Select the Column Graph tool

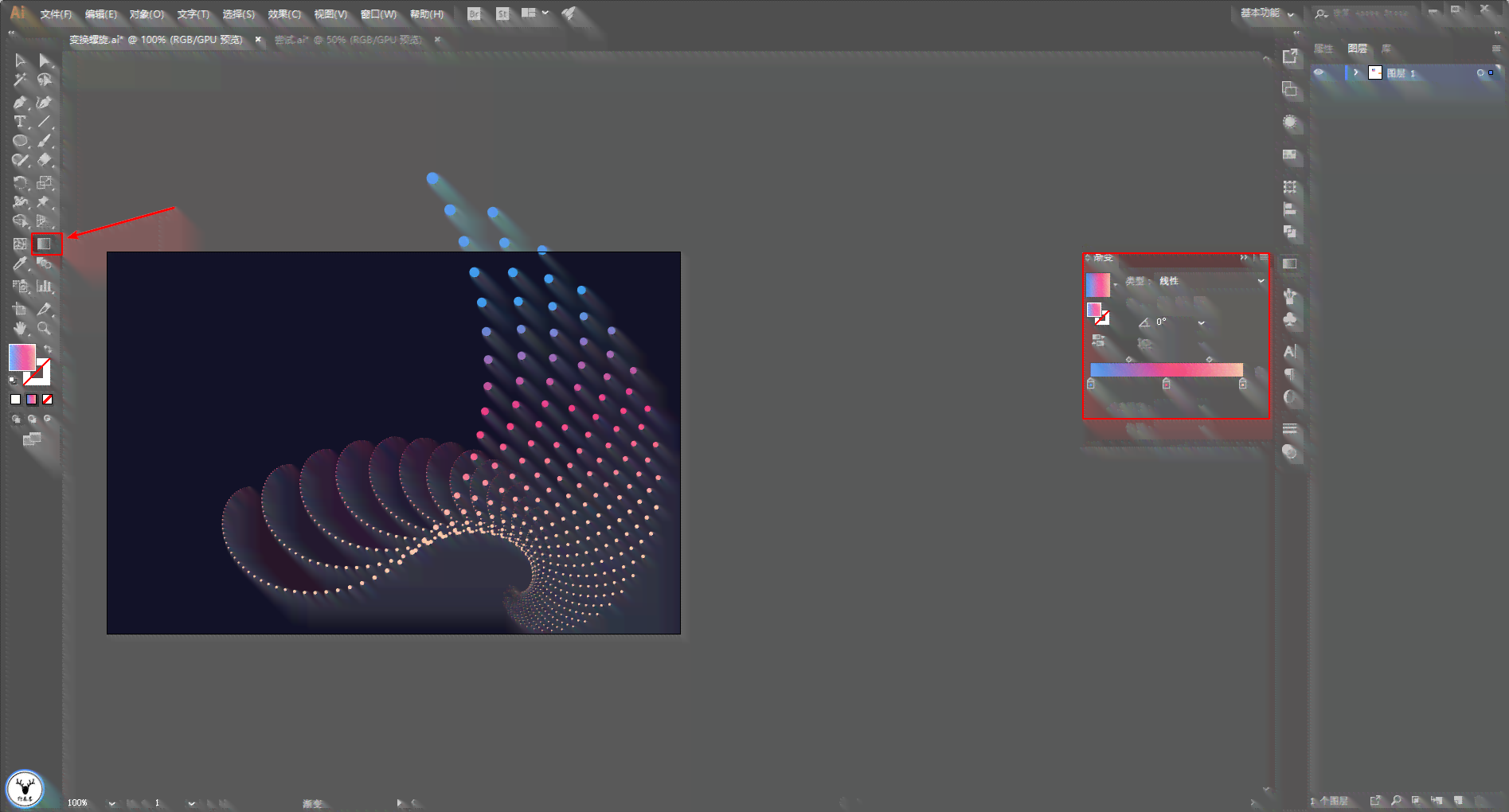point(45,287)
